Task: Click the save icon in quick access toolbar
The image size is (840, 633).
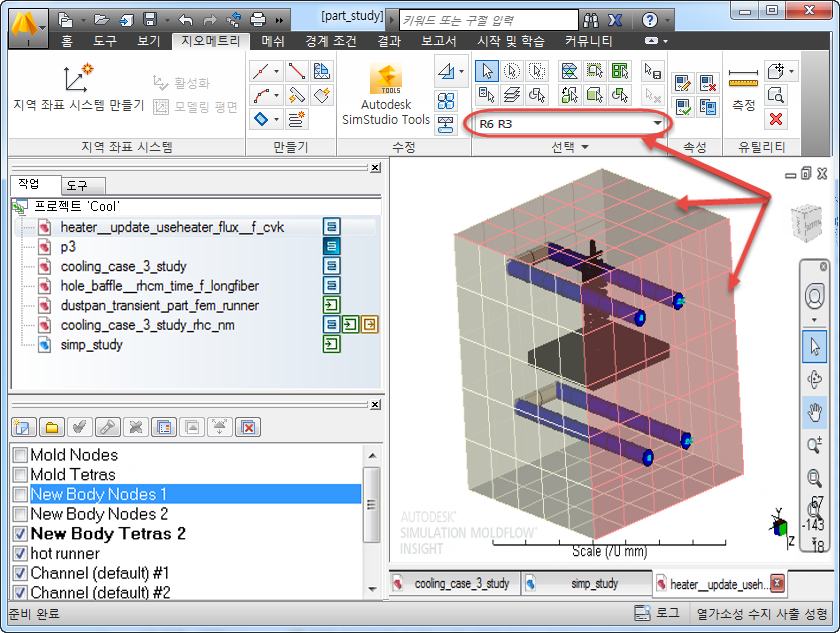Action: click(x=150, y=20)
